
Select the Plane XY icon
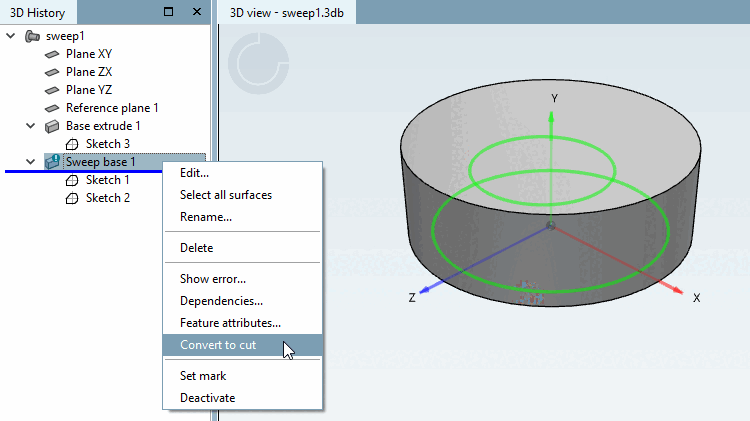[52, 54]
